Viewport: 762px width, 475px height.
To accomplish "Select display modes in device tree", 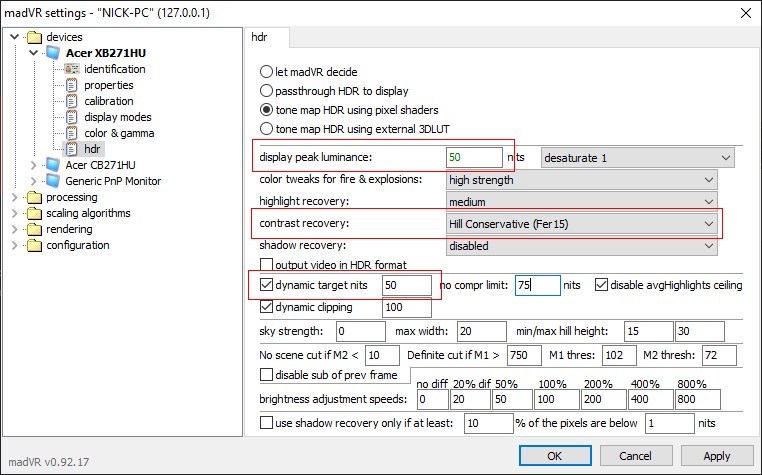I will coord(115,117).
